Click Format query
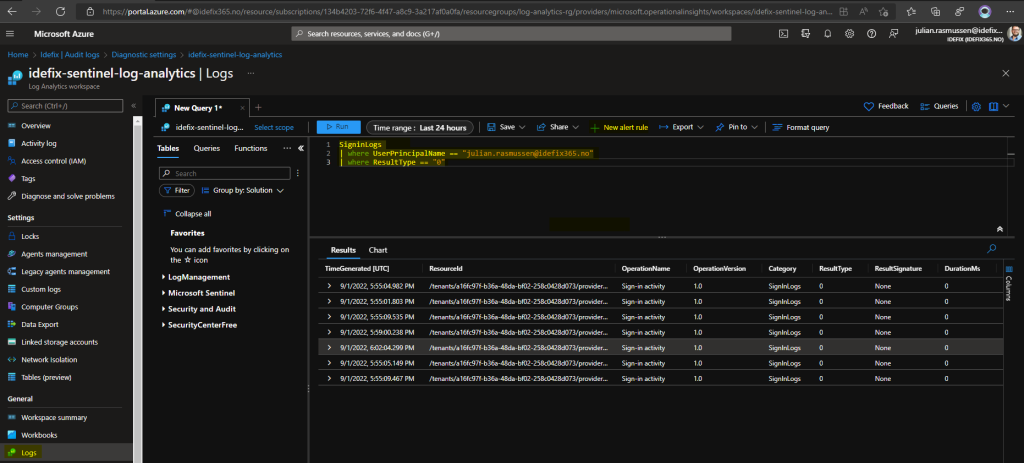Screen dimensions: 1024x463 [x=801, y=127]
